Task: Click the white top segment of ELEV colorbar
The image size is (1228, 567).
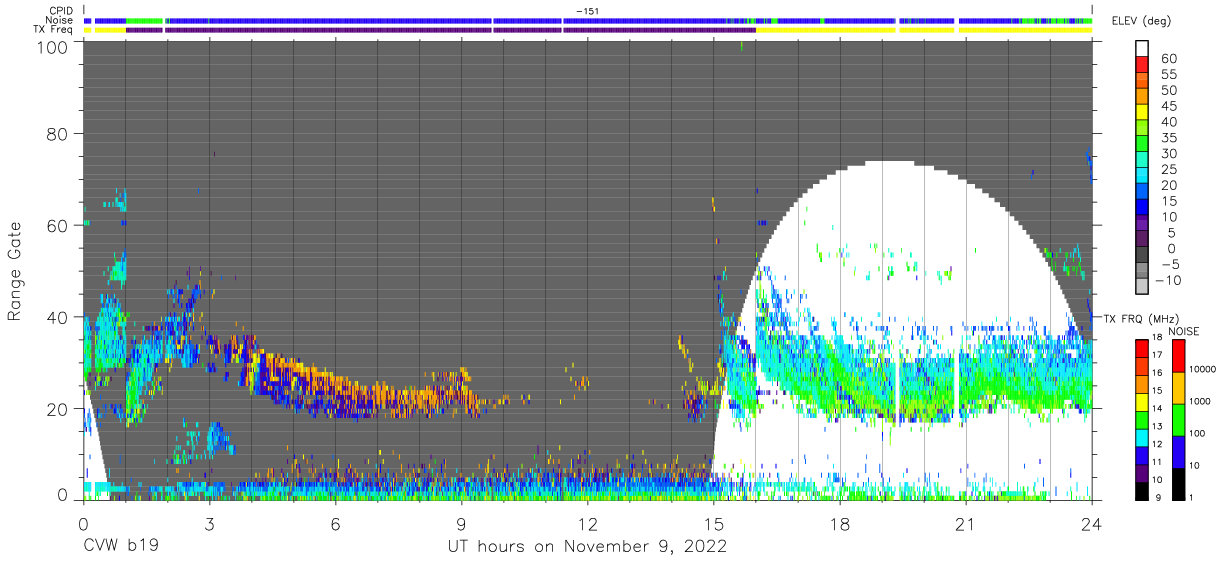Action: pos(1142,50)
